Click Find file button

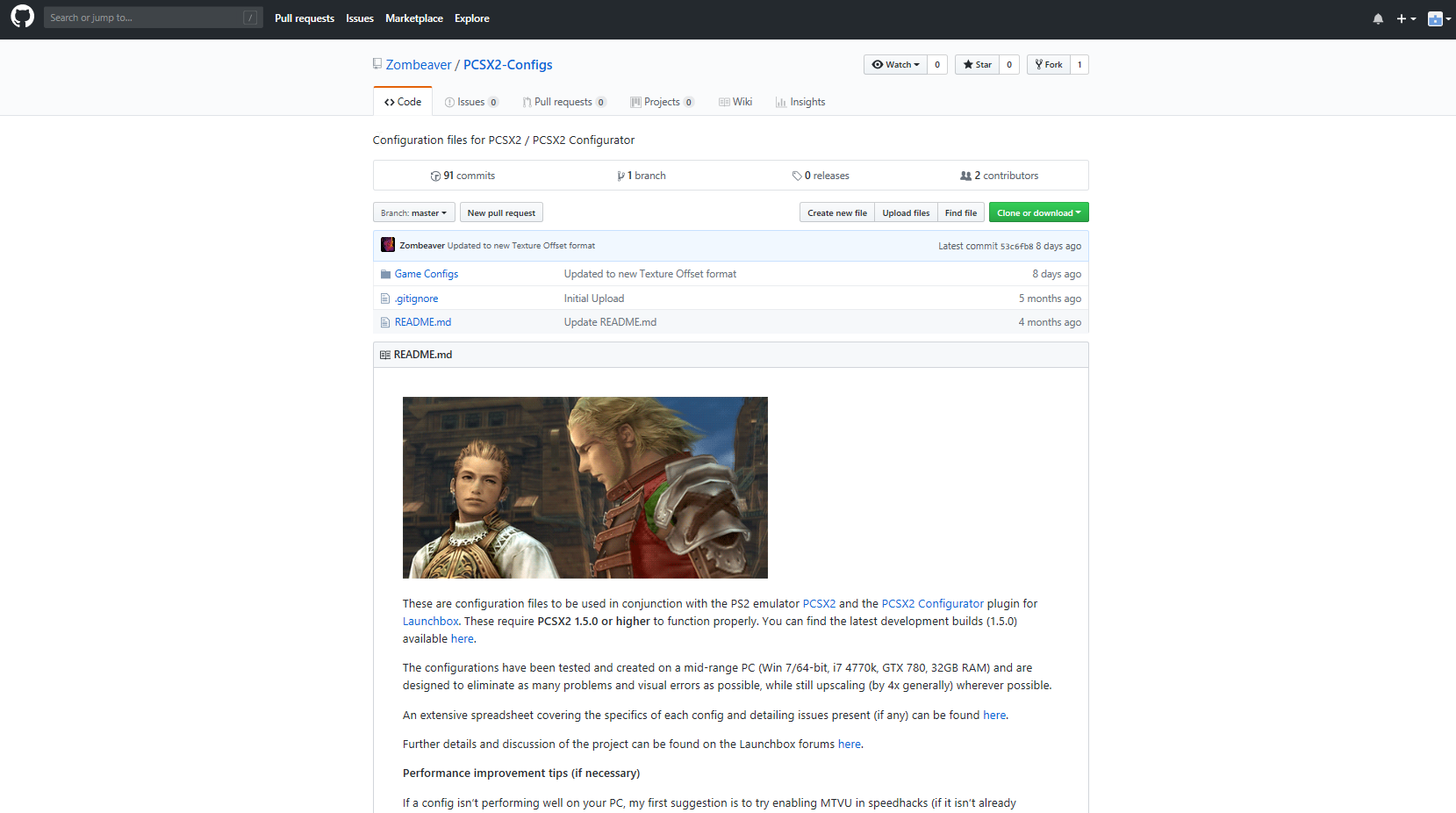coord(961,212)
